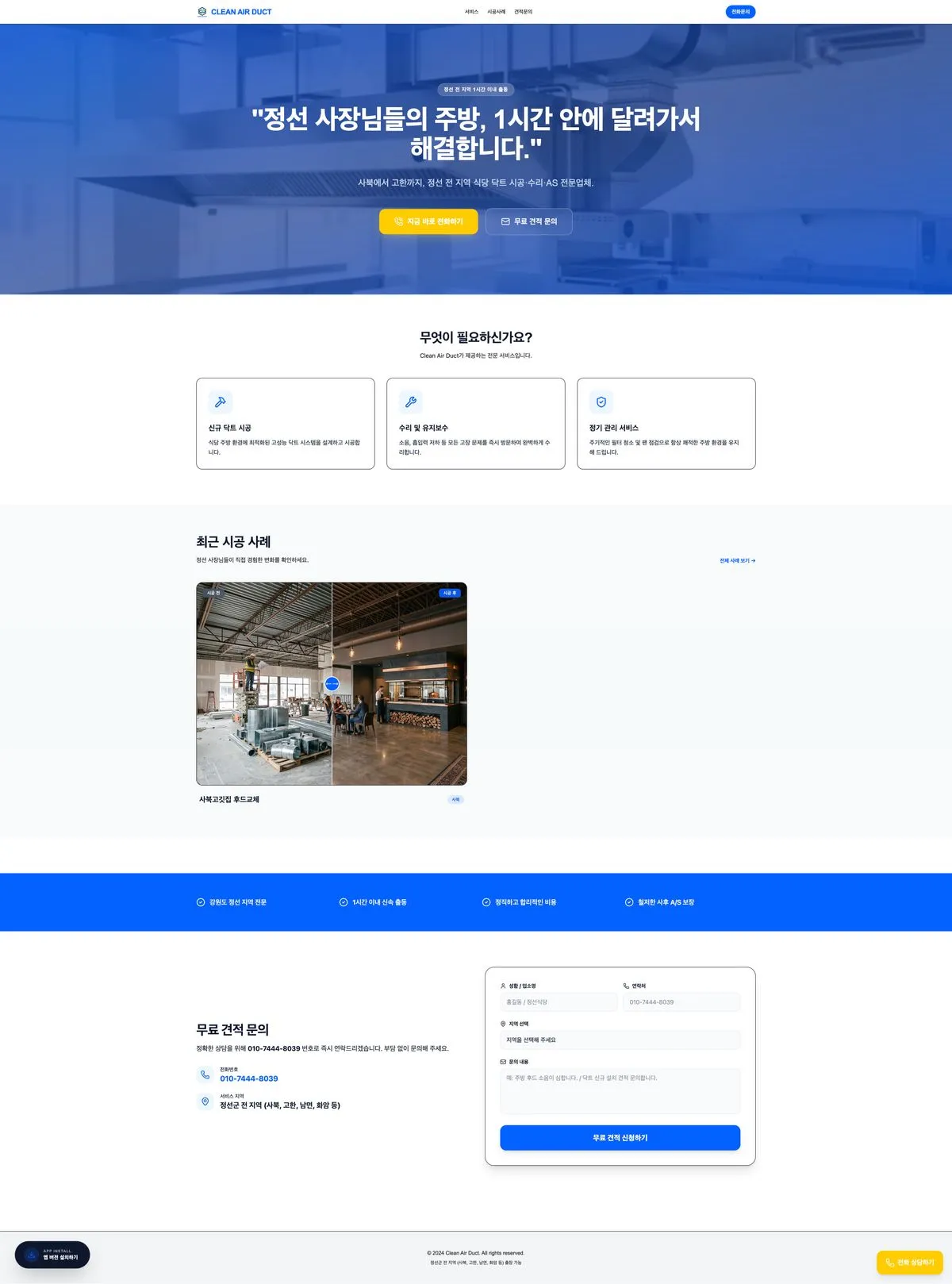This screenshot has width=952, height=1284.
Task: Click the hammer icon on 신규 덕트 시공 card
Action: pyautogui.click(x=221, y=402)
